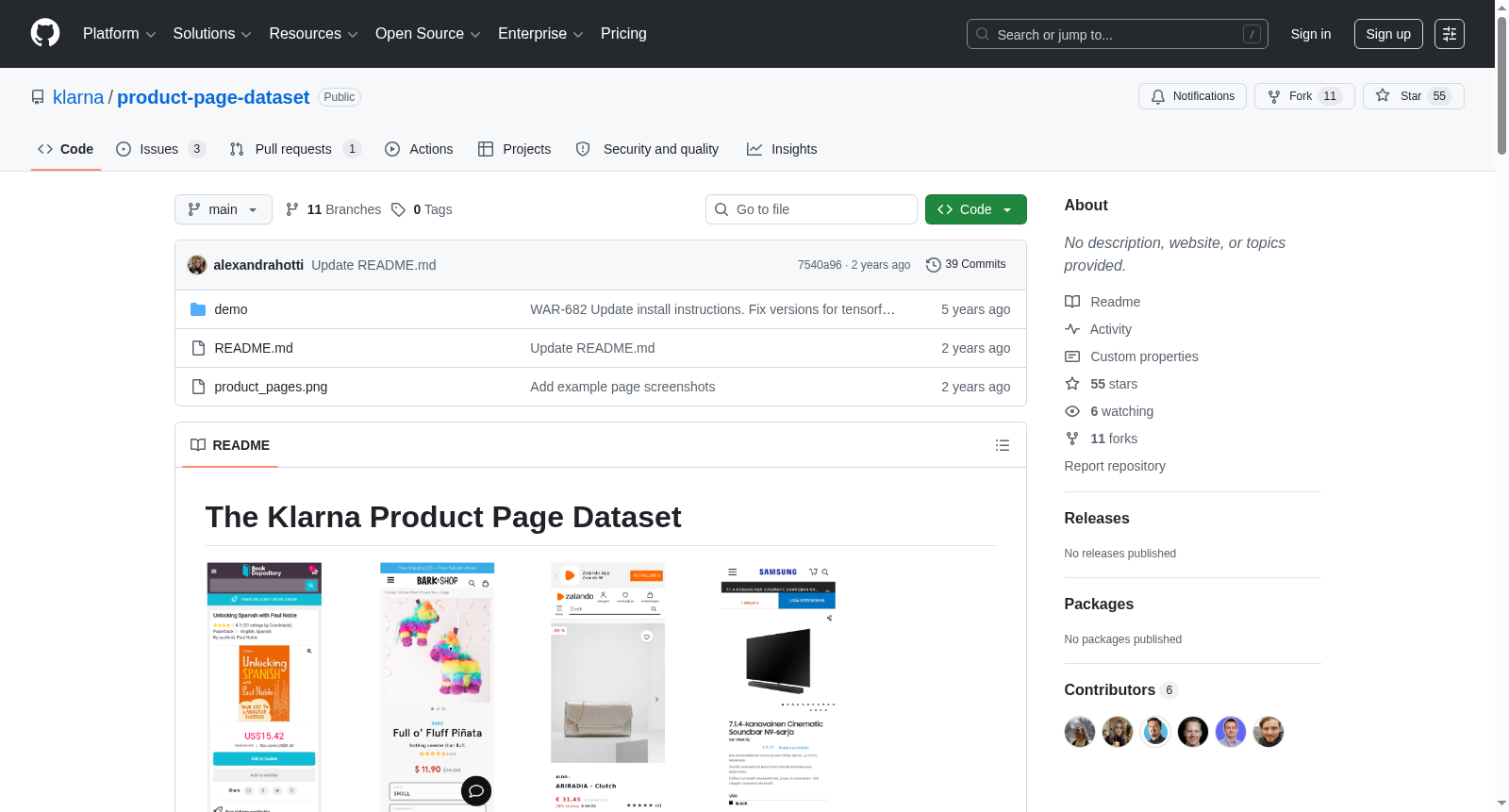Open the 7540a96 commit hash
Image resolution: width=1509 pixels, height=812 pixels.
click(x=820, y=265)
